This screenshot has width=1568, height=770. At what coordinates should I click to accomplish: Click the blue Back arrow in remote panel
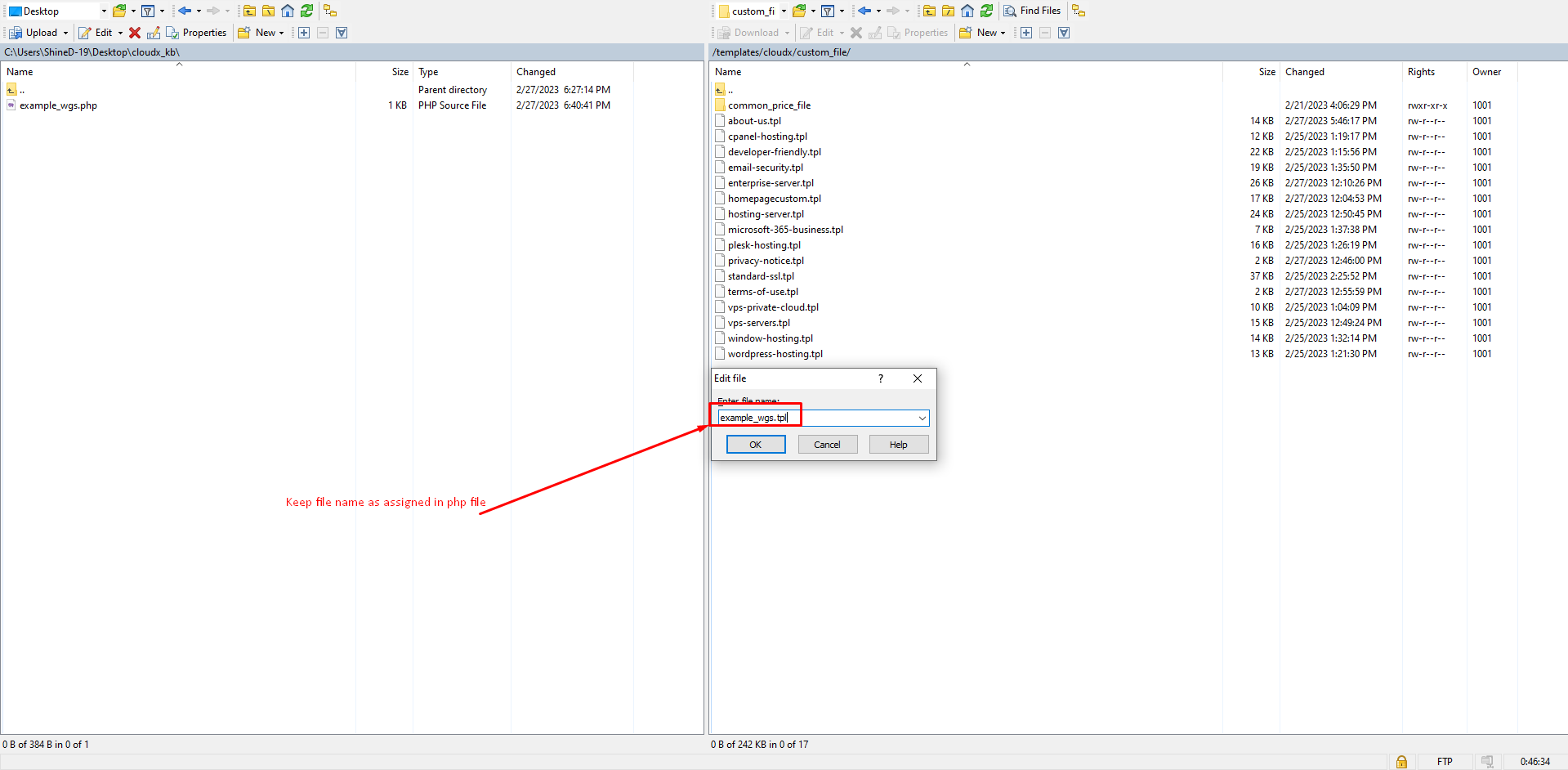[x=864, y=11]
